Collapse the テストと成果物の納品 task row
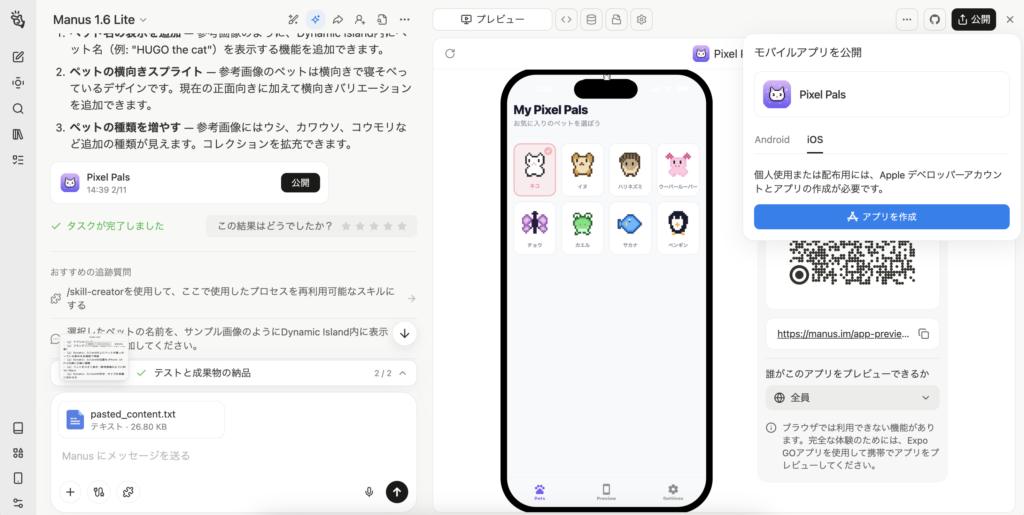The image size is (1024, 515). click(x=402, y=373)
